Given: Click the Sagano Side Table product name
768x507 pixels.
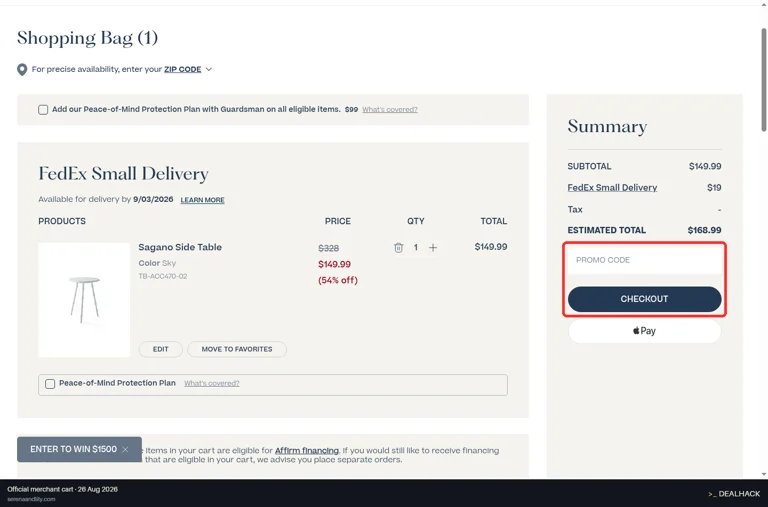Looking at the screenshot, I should (x=180, y=247).
